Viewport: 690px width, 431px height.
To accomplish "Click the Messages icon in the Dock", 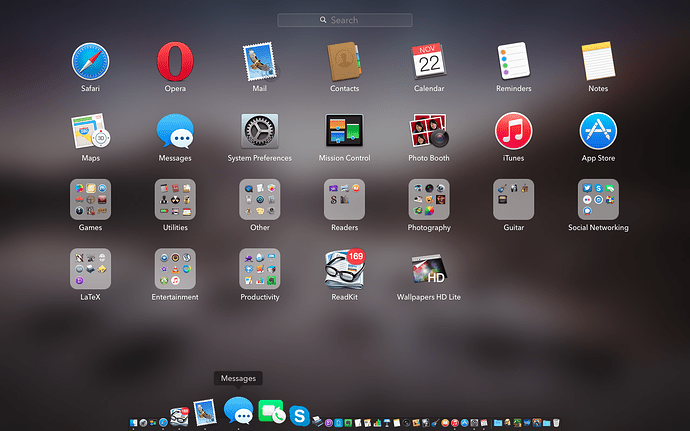I will (x=238, y=411).
